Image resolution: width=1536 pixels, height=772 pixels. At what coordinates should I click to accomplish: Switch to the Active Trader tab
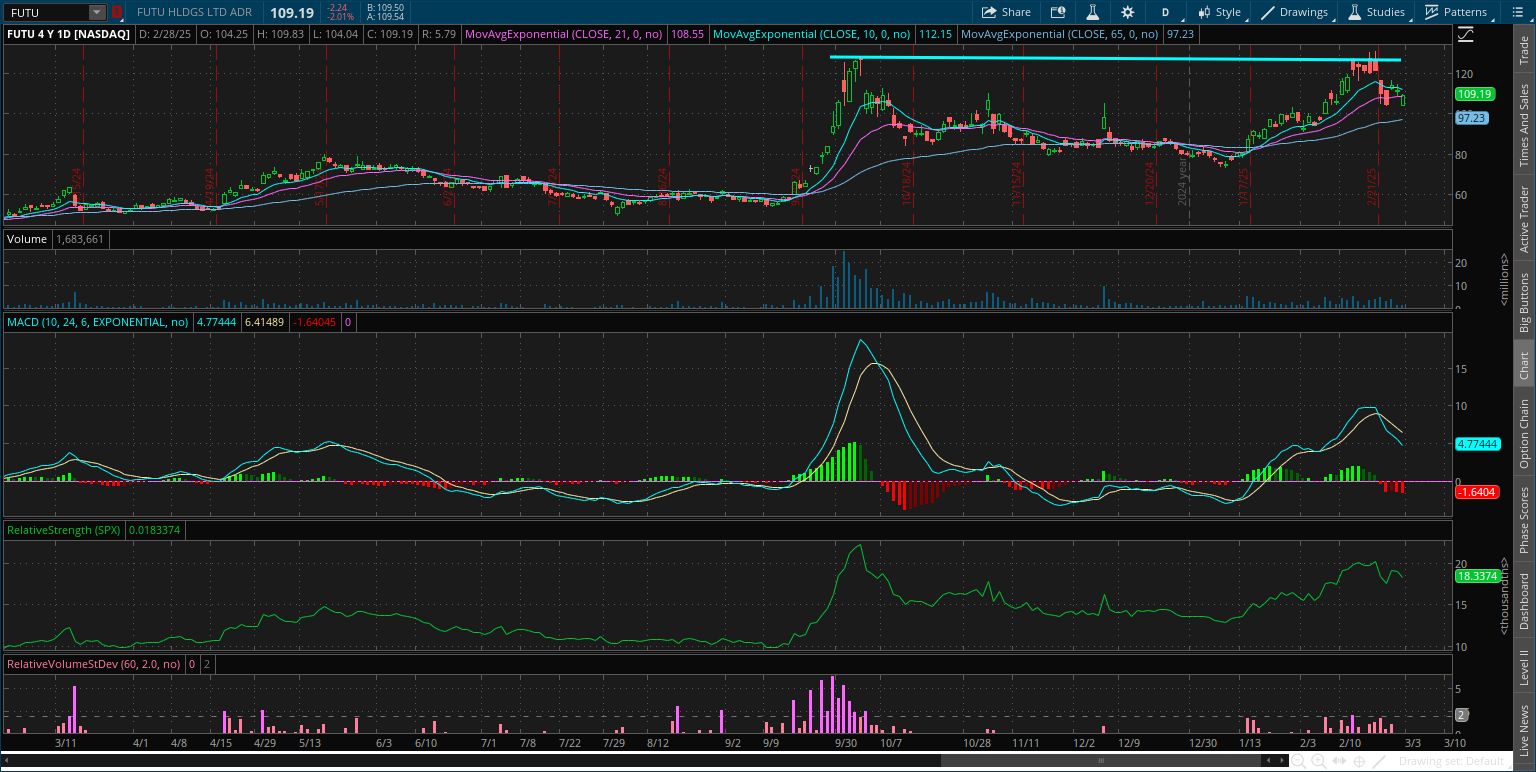[1524, 219]
